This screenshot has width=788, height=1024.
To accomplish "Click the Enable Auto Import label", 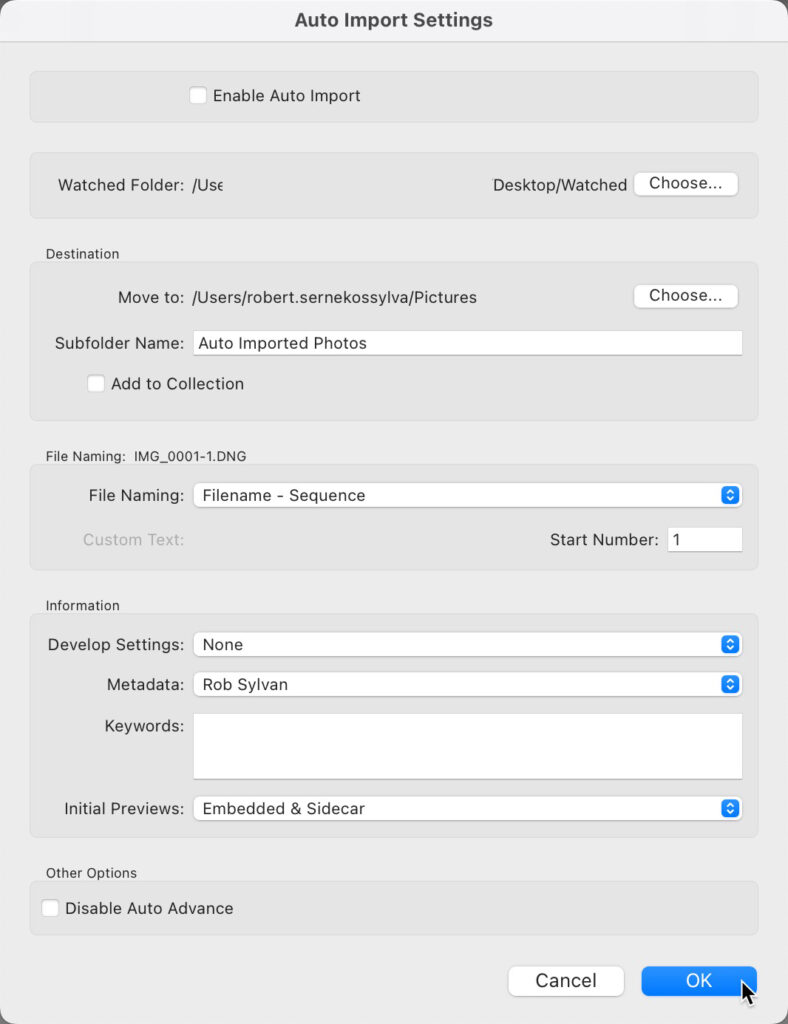I will tap(287, 95).
